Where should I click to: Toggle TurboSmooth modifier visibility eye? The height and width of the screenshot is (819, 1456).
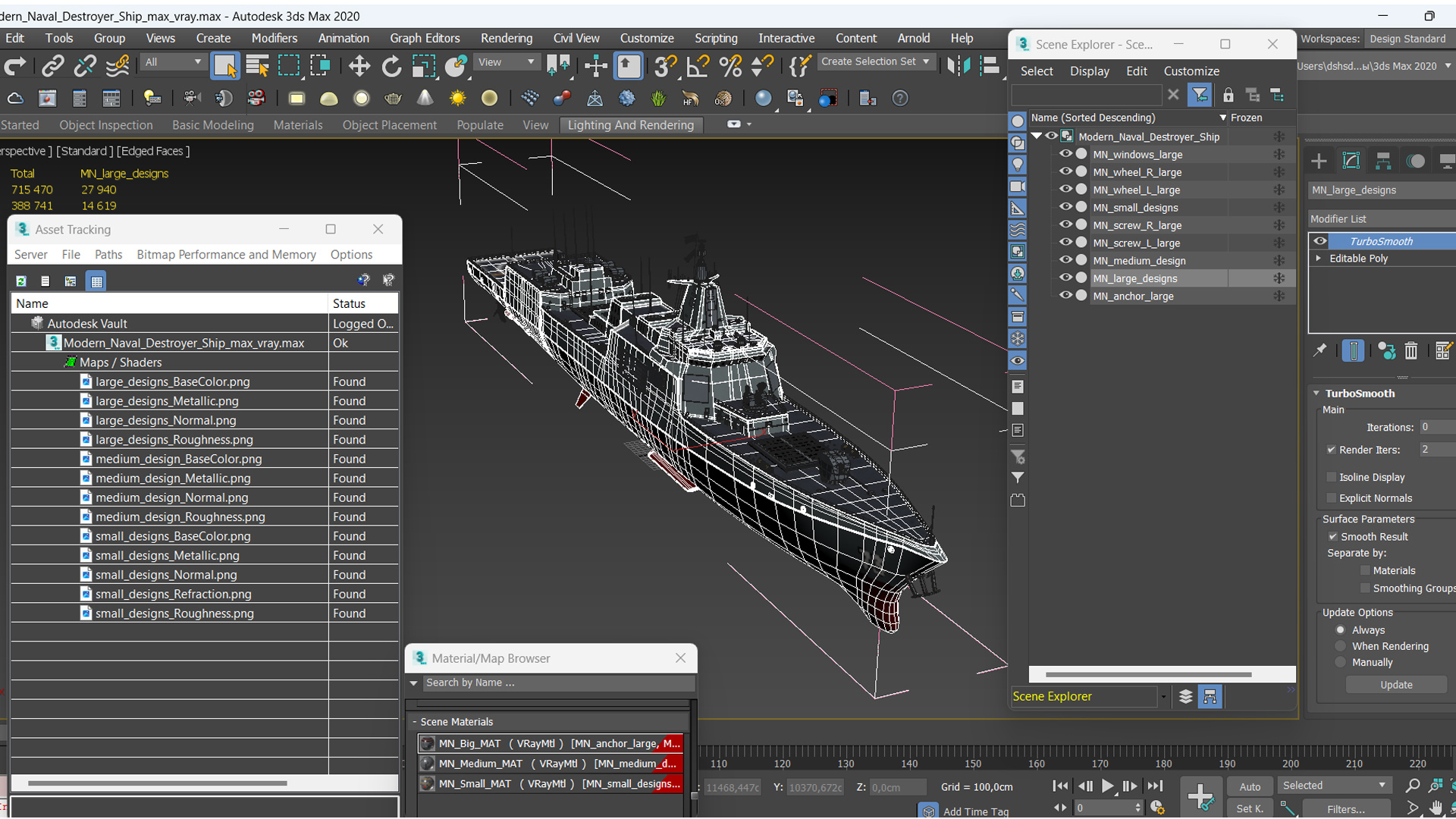[x=1320, y=241]
